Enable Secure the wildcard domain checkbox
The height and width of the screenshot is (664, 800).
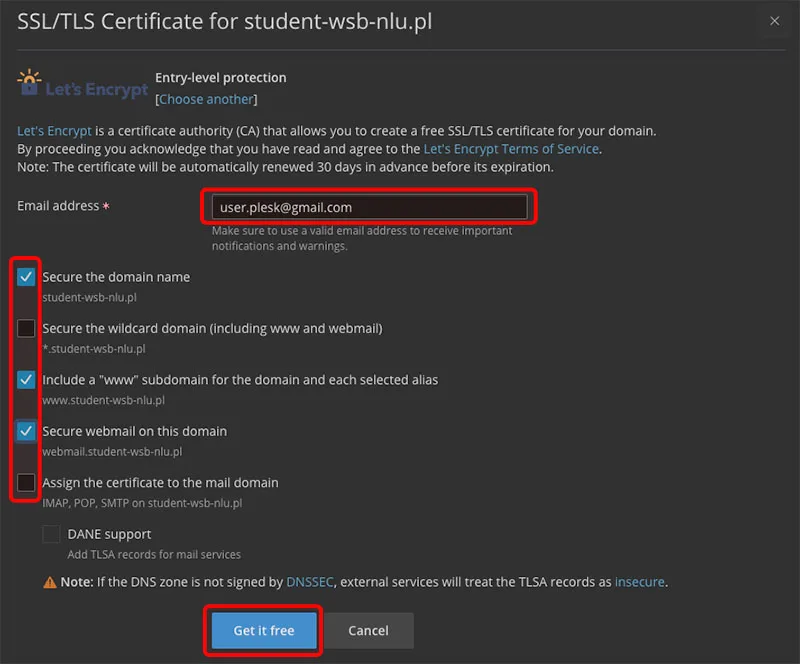pos(26,328)
